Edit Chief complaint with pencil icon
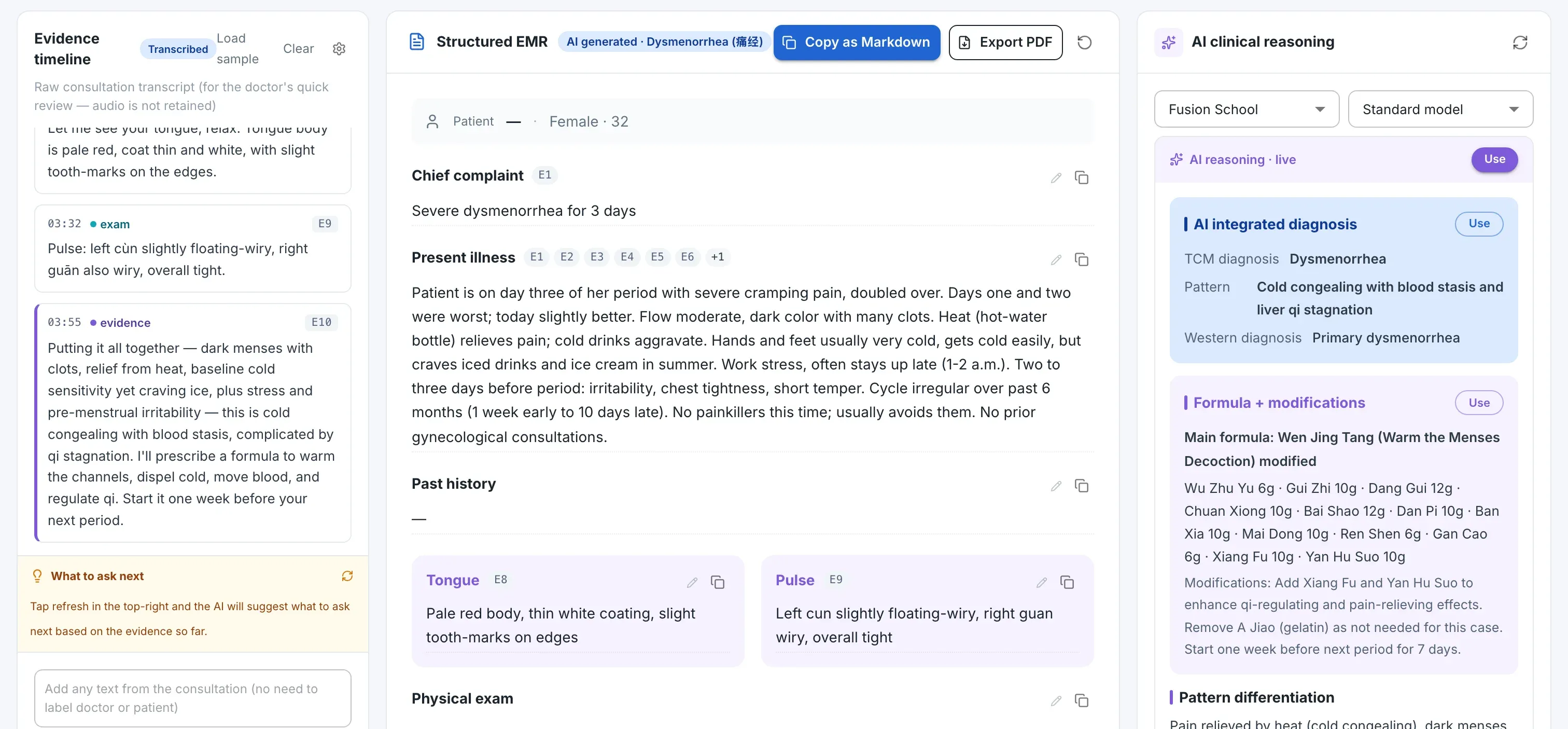Image resolution: width=1568 pixels, height=729 pixels. point(1056,178)
